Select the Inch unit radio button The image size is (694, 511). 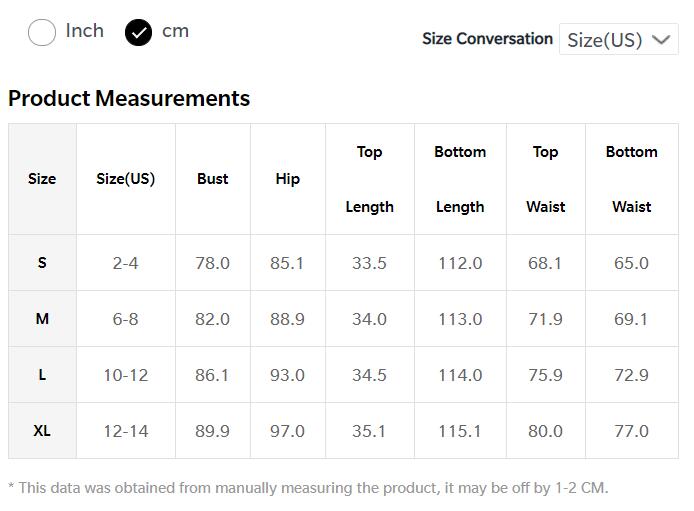(x=42, y=32)
